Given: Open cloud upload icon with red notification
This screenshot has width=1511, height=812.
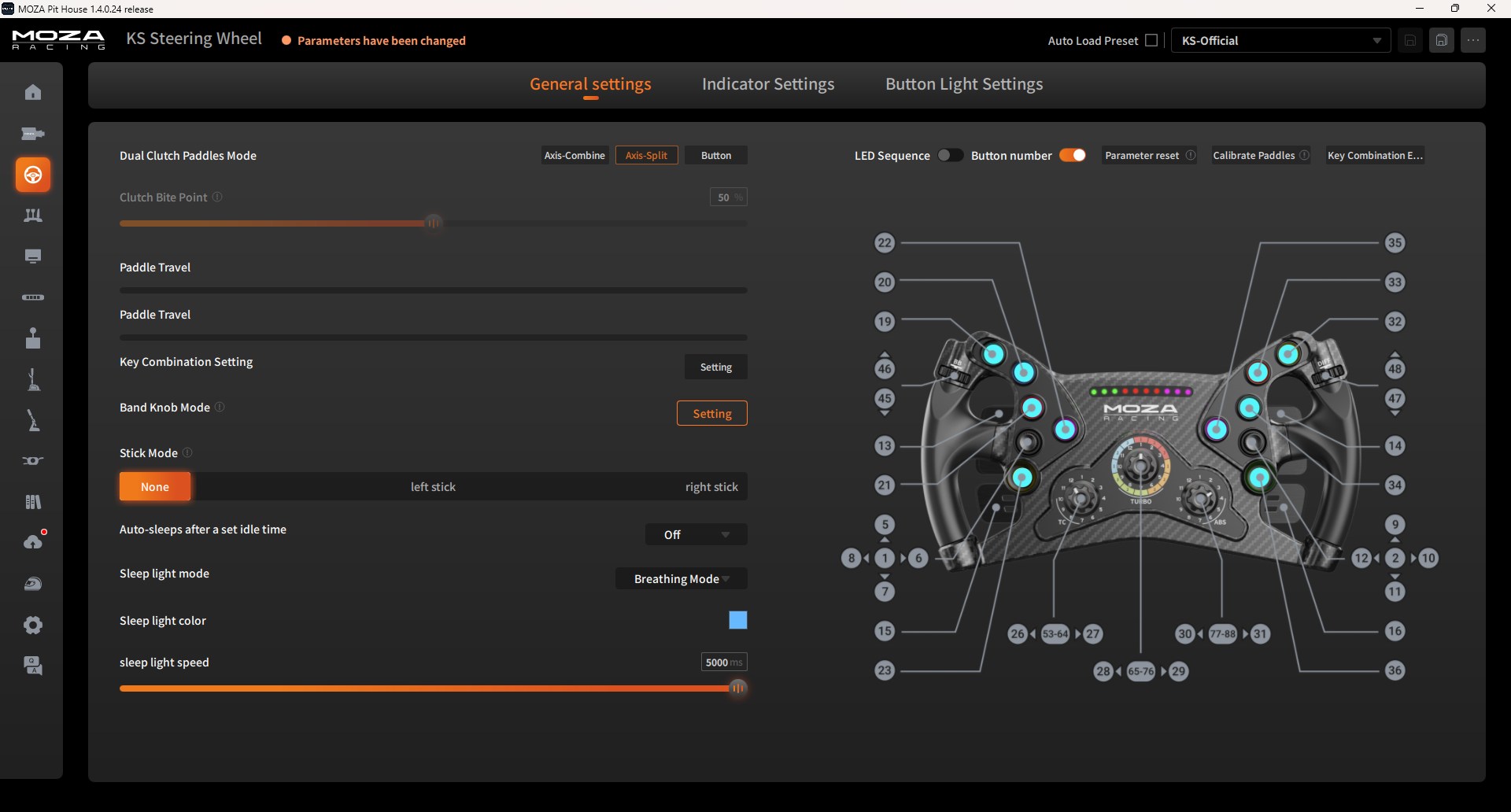Looking at the screenshot, I should 33,542.
